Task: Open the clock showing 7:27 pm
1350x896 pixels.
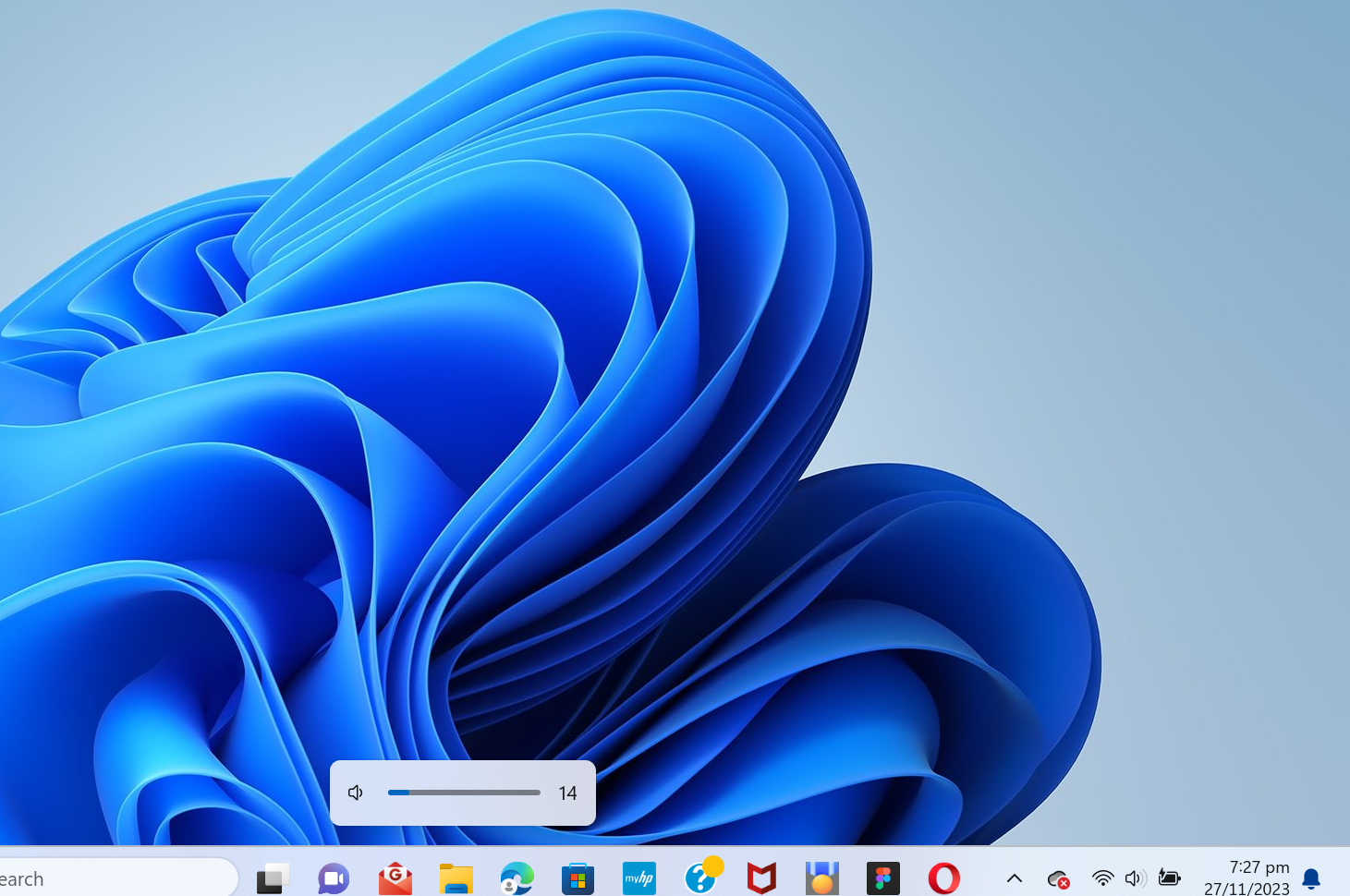Action: [x=1246, y=878]
